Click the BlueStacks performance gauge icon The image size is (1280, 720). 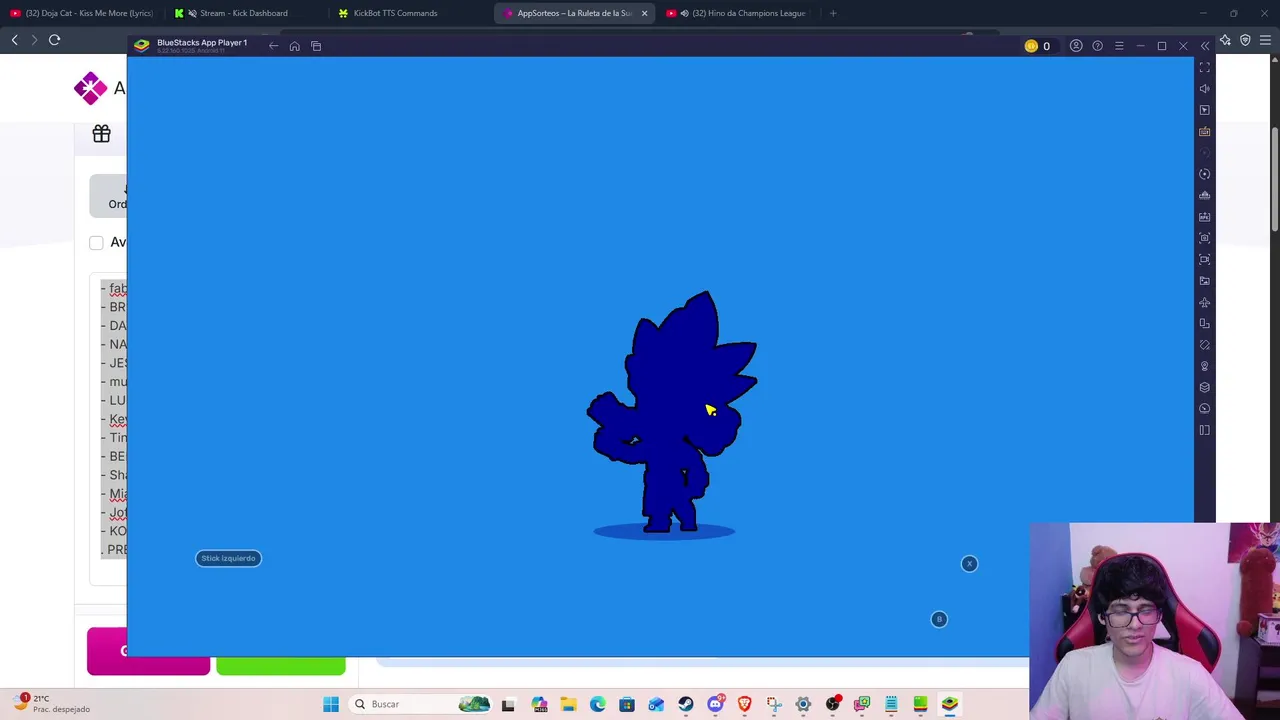(1204, 409)
